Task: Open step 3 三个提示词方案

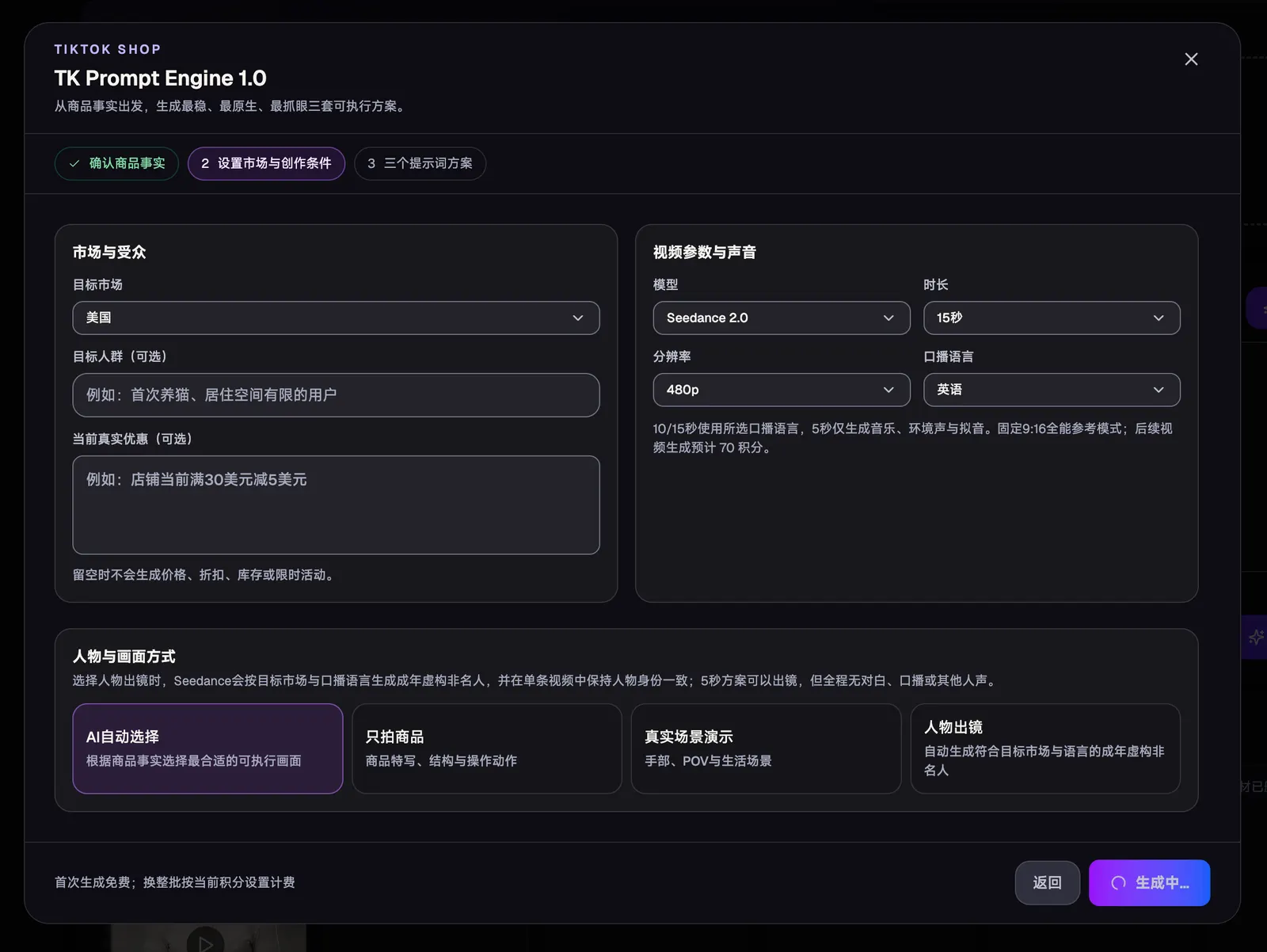Action: coord(420,163)
